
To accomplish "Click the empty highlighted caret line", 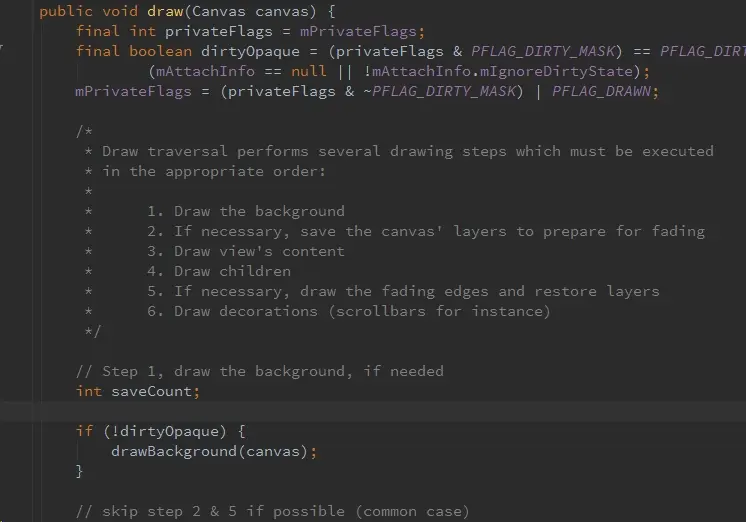I will (x=373, y=411).
